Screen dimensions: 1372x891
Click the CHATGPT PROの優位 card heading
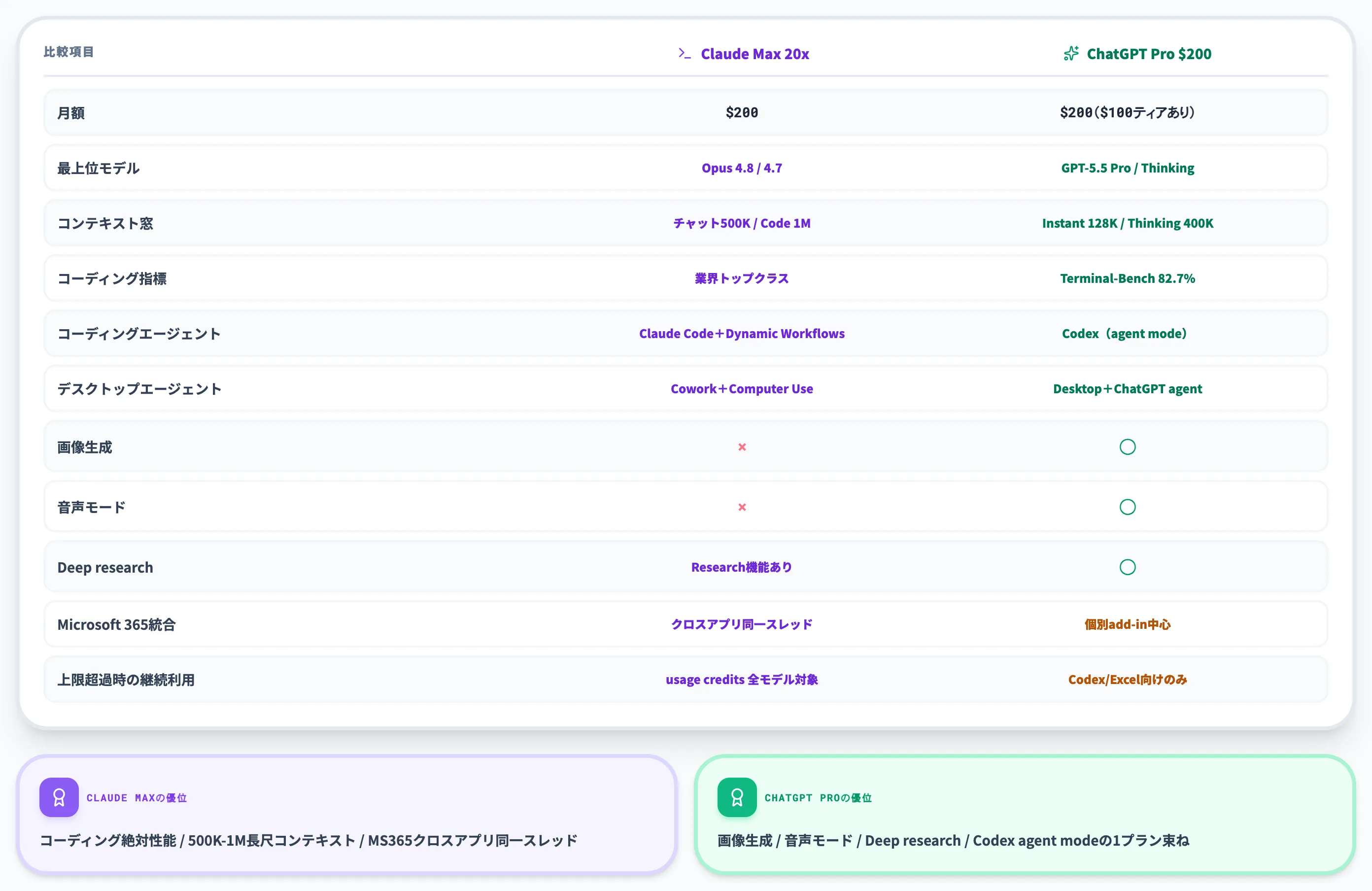818,798
